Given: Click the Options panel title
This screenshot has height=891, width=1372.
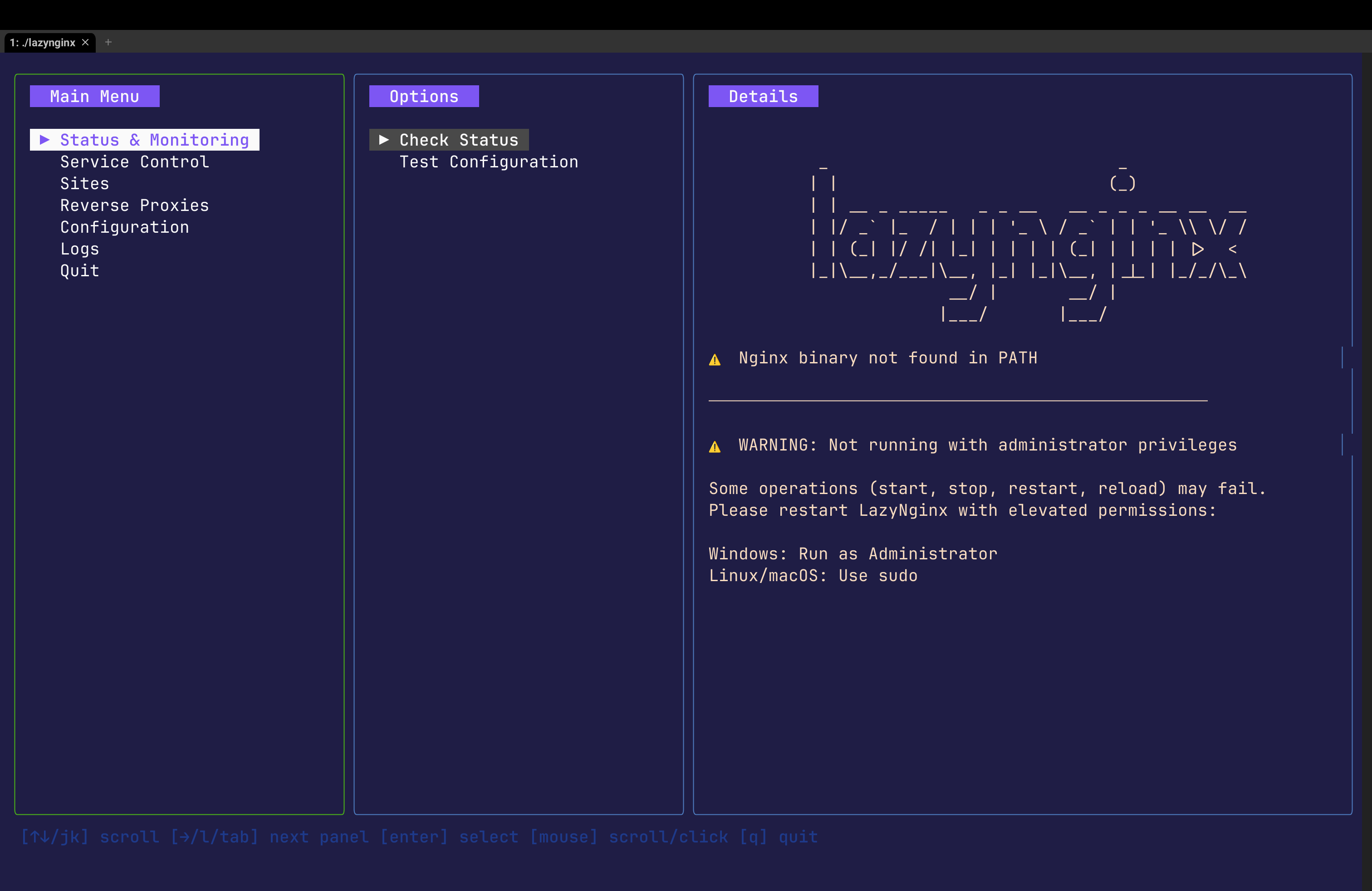Looking at the screenshot, I should (424, 96).
